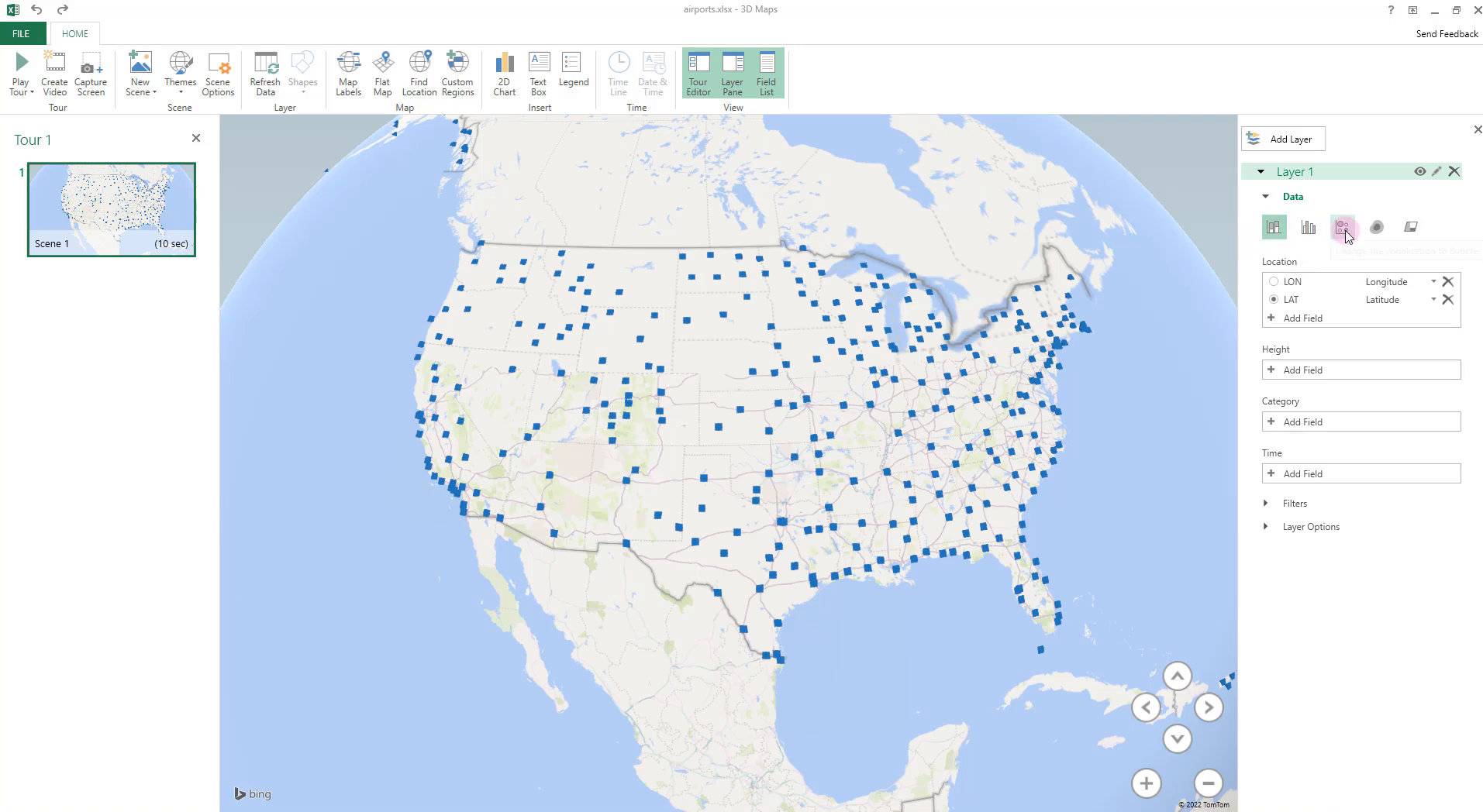Open Scene Options
This screenshot has width=1483, height=812.
click(x=218, y=74)
